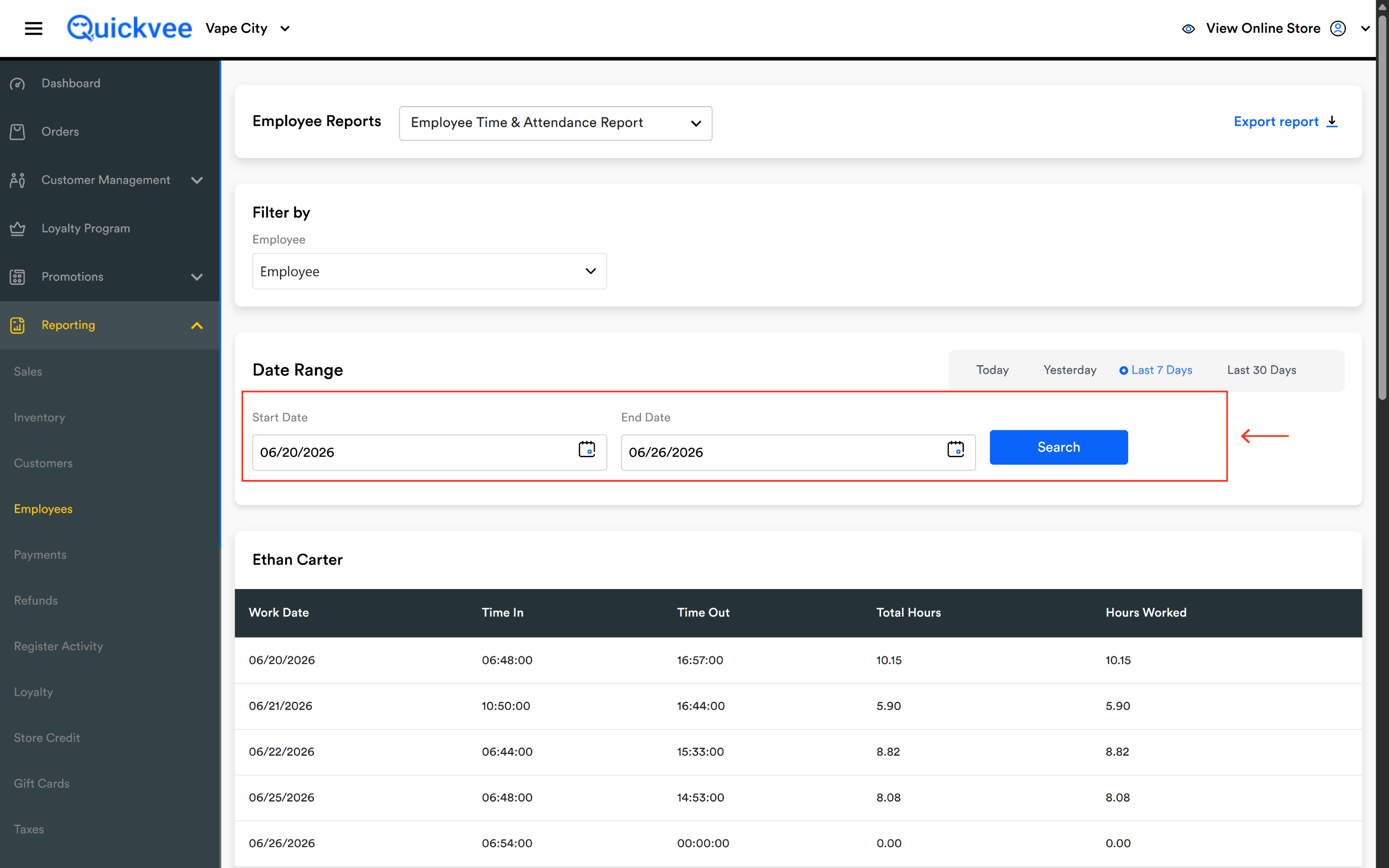This screenshot has width=1389, height=868.
Task: Click the Orders bag icon
Action: pyautogui.click(x=17, y=132)
